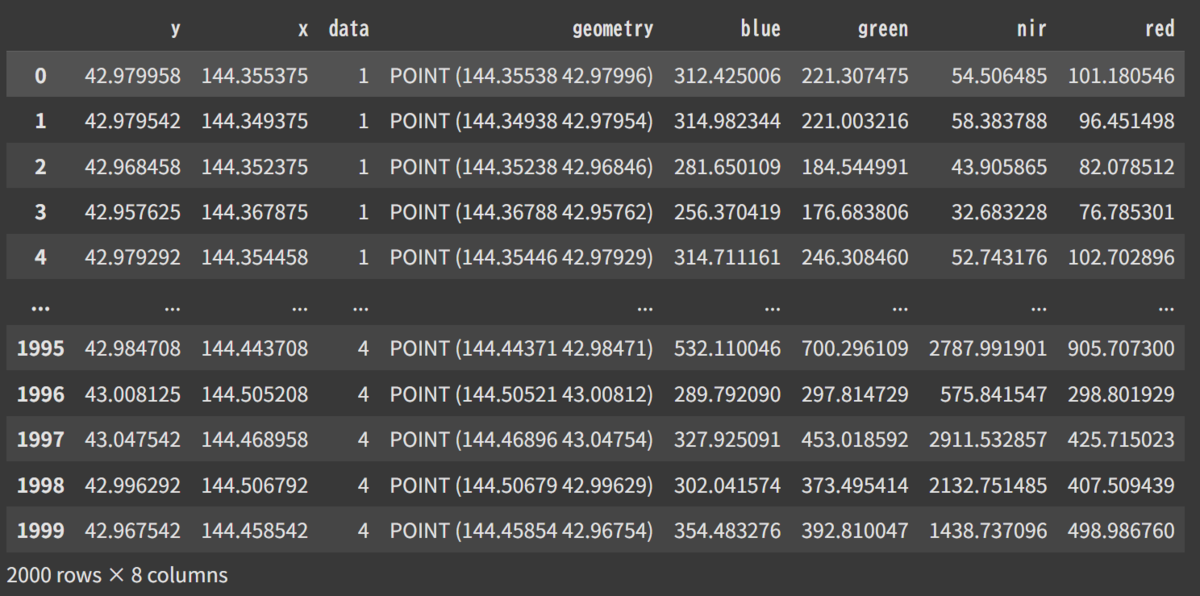The height and width of the screenshot is (596, 1200).
Task: Click the '2000 rows × 8 columns' summary text
Action: [117, 575]
